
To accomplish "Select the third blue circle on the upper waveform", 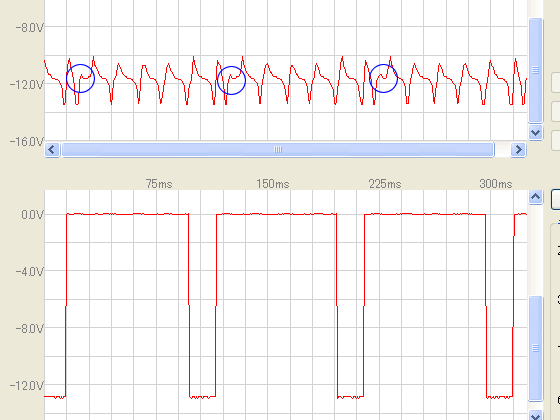I will coord(383,79).
